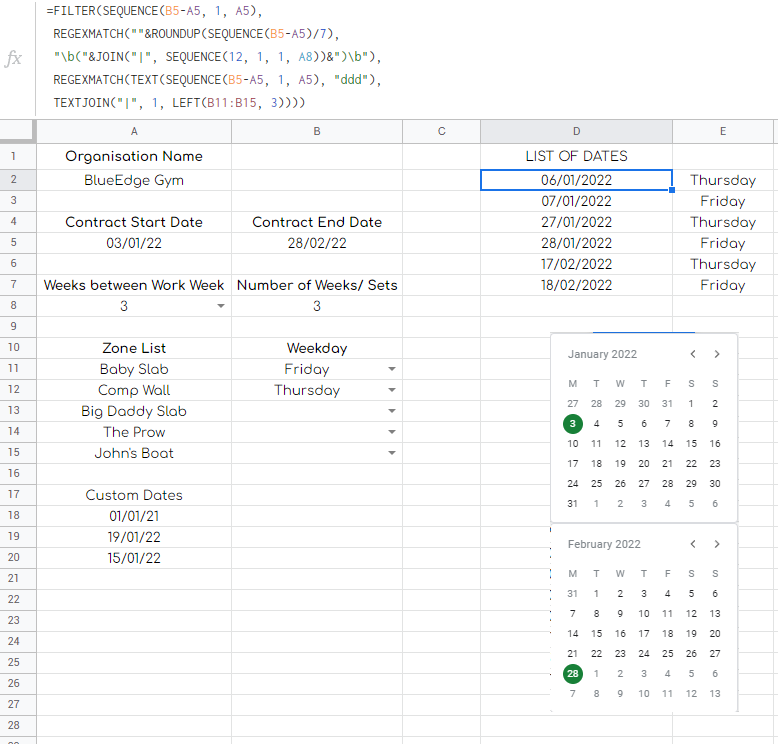Select Organisation Name cell

(134, 156)
